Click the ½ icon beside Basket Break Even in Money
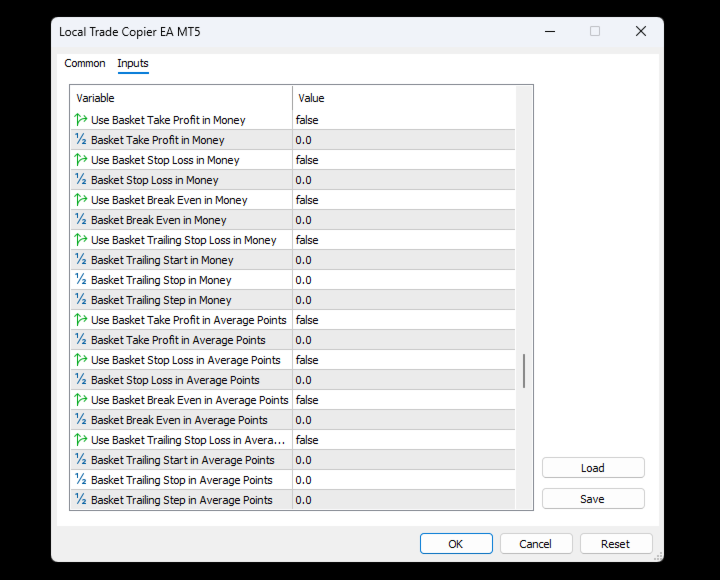Viewport: 720px width, 580px height. pos(81,220)
